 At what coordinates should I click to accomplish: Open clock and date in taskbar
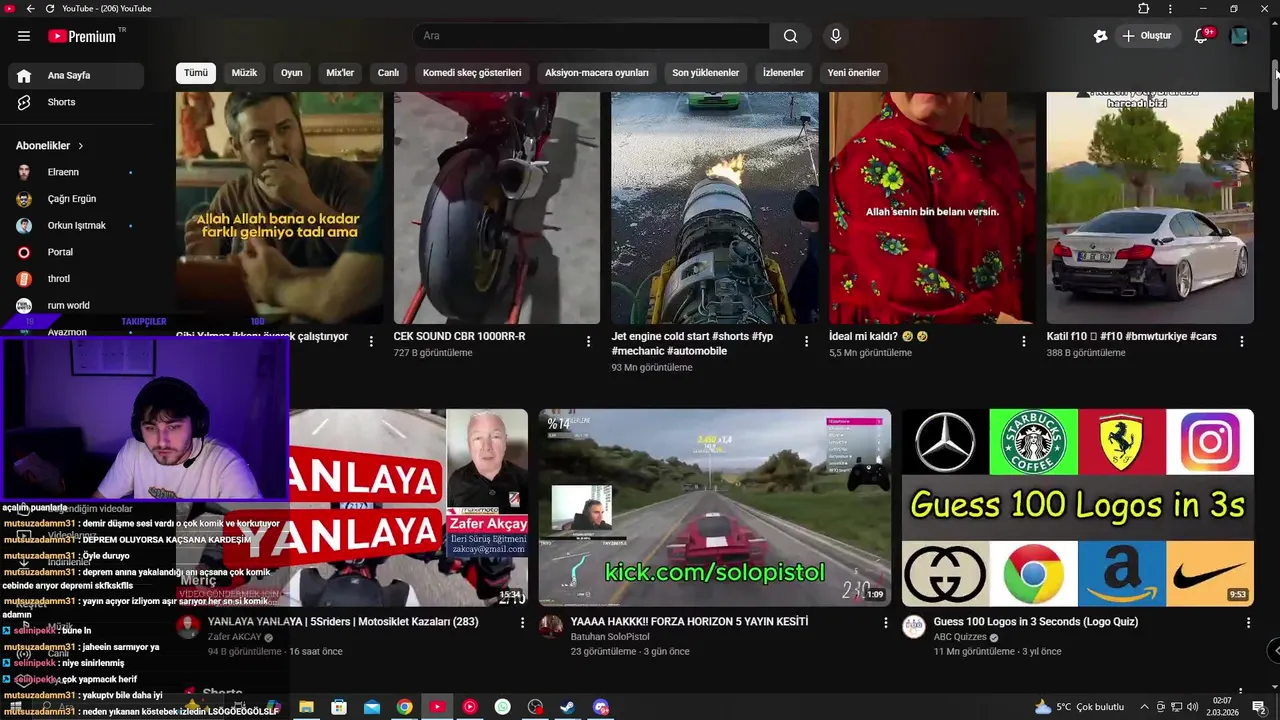[x=1222, y=707]
